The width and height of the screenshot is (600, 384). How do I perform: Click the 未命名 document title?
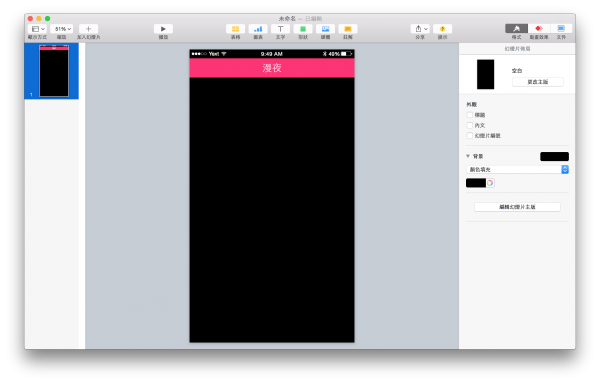287,18
